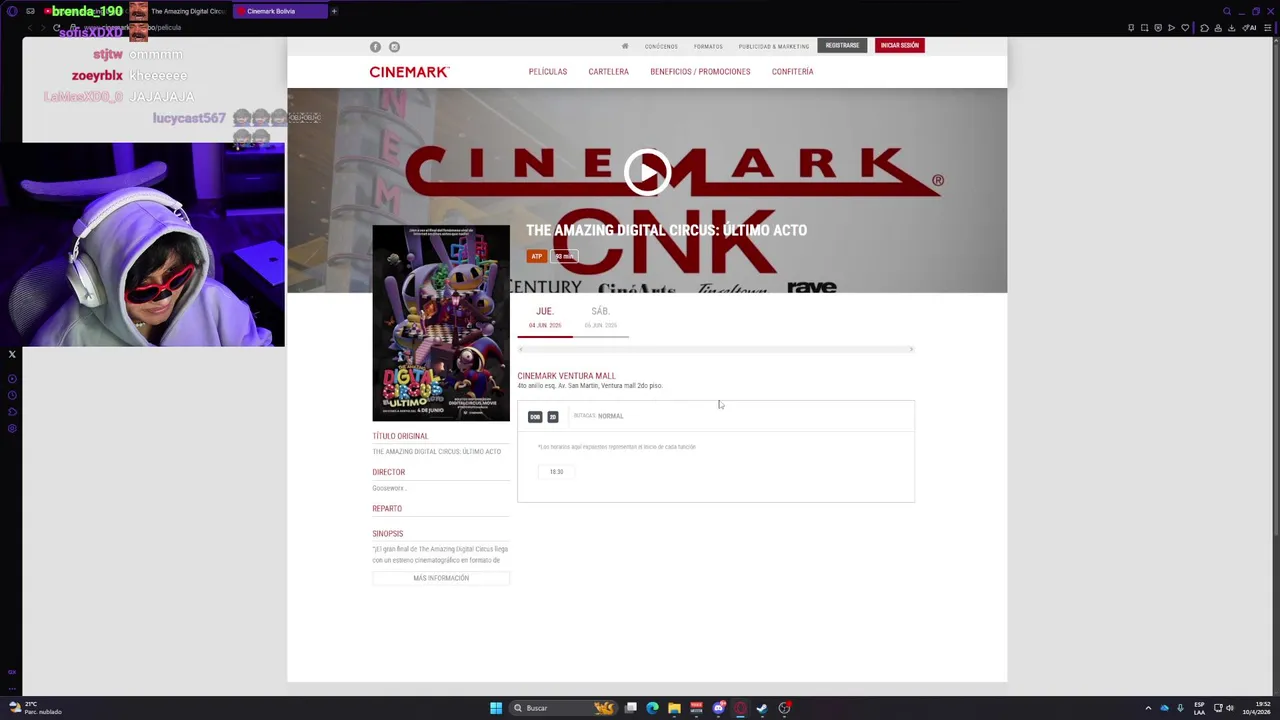Play the Cinemark banner video
The height and width of the screenshot is (720, 1280).
pos(647,172)
